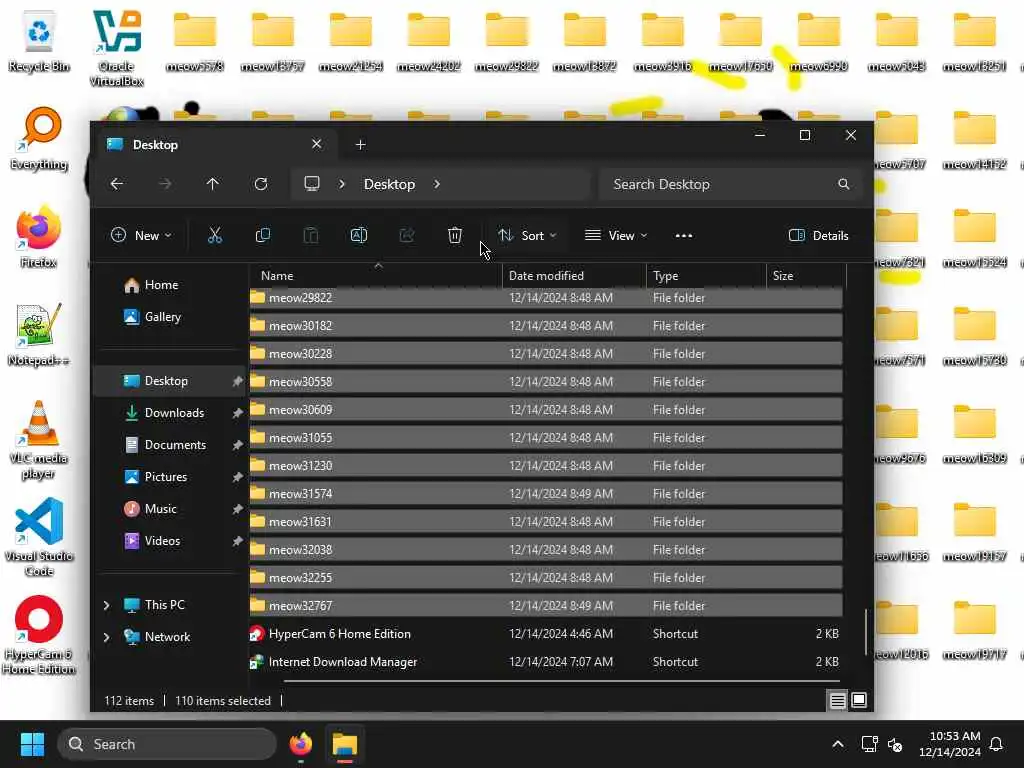Go up one folder level arrow
The width and height of the screenshot is (1024, 768).
click(213, 184)
